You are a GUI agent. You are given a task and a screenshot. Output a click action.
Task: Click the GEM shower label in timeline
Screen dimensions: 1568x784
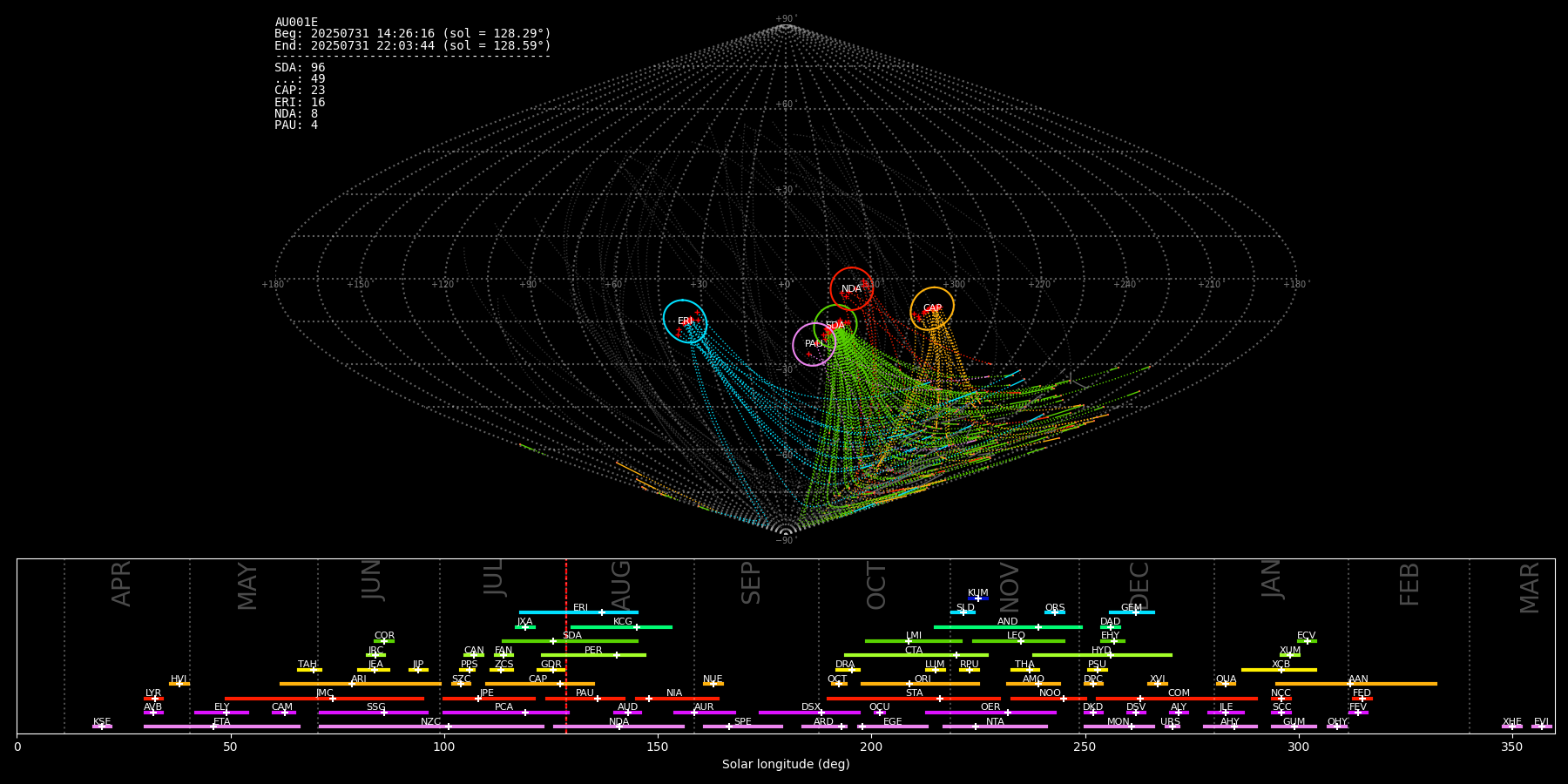(1131, 608)
